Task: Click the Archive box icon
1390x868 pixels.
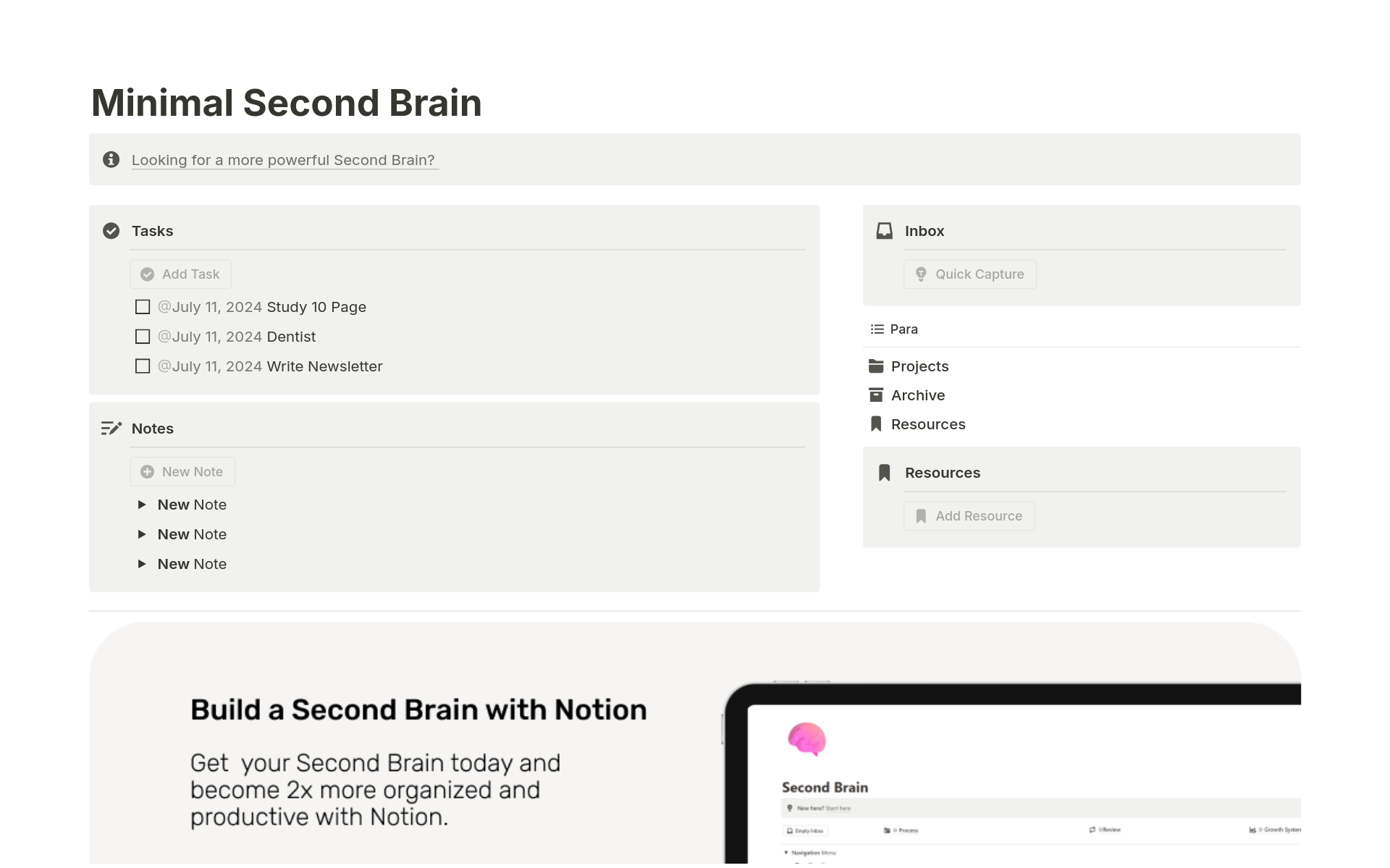Action: pos(876,395)
